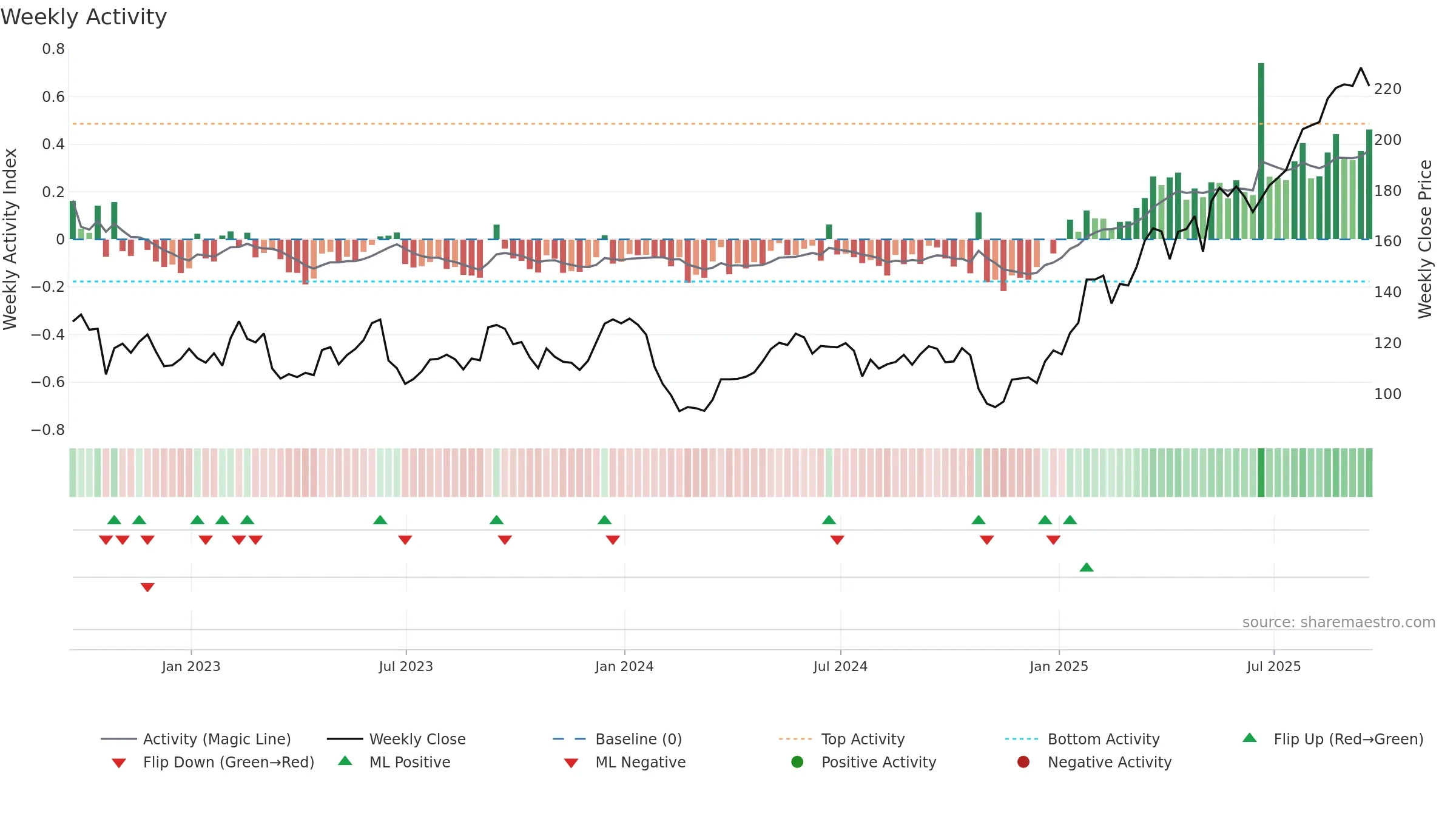Image resolution: width=1456 pixels, height=819 pixels.
Task: Click the Jul 2023 x-axis label
Action: click(x=406, y=666)
